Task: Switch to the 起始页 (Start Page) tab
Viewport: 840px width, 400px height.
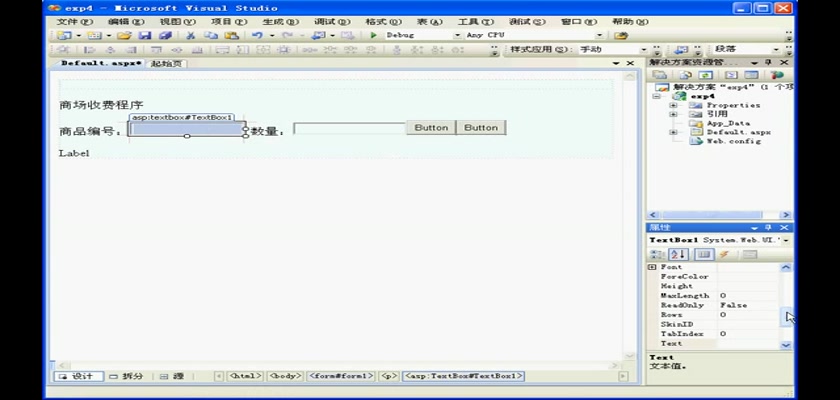Action: point(167,63)
